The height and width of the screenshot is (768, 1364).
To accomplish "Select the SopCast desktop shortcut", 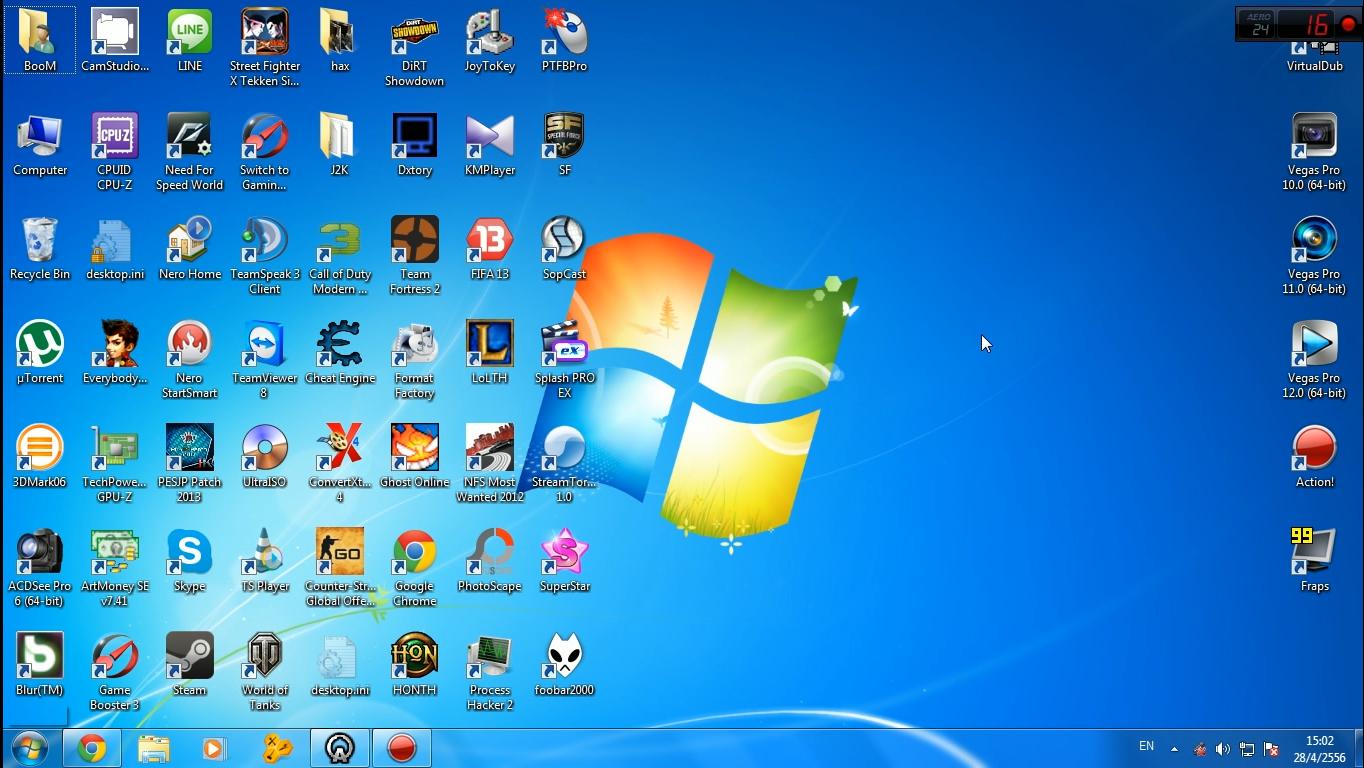I will pyautogui.click(x=565, y=248).
